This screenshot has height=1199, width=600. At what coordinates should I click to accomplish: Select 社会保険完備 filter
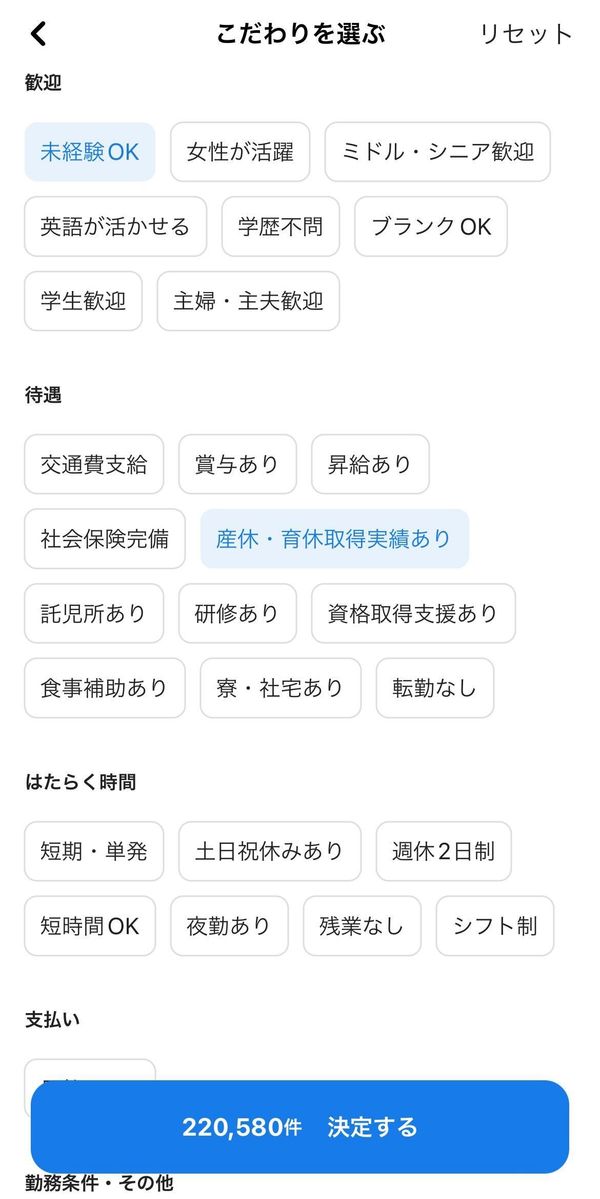coord(105,539)
